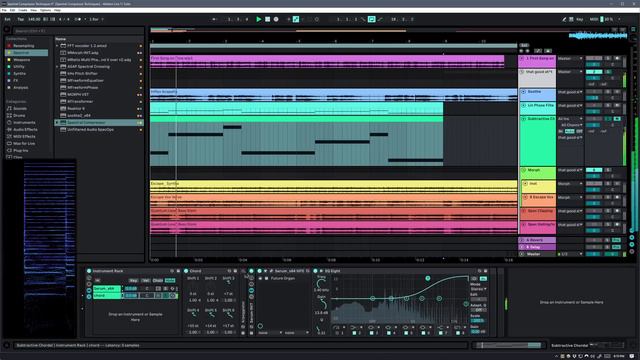
Task: Click the browser search field
Action: (x=78, y=31)
